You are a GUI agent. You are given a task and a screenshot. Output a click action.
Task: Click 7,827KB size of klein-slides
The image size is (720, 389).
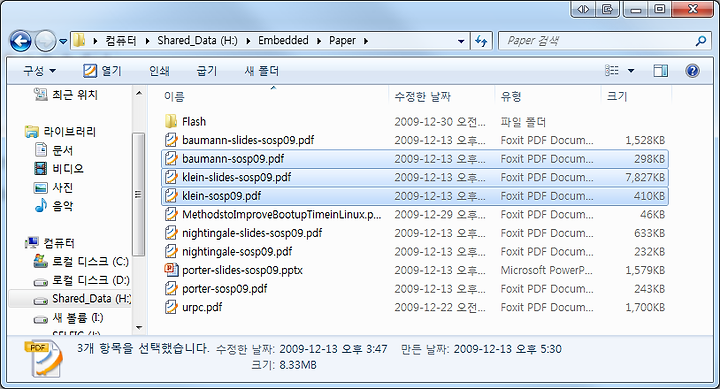pos(645,177)
